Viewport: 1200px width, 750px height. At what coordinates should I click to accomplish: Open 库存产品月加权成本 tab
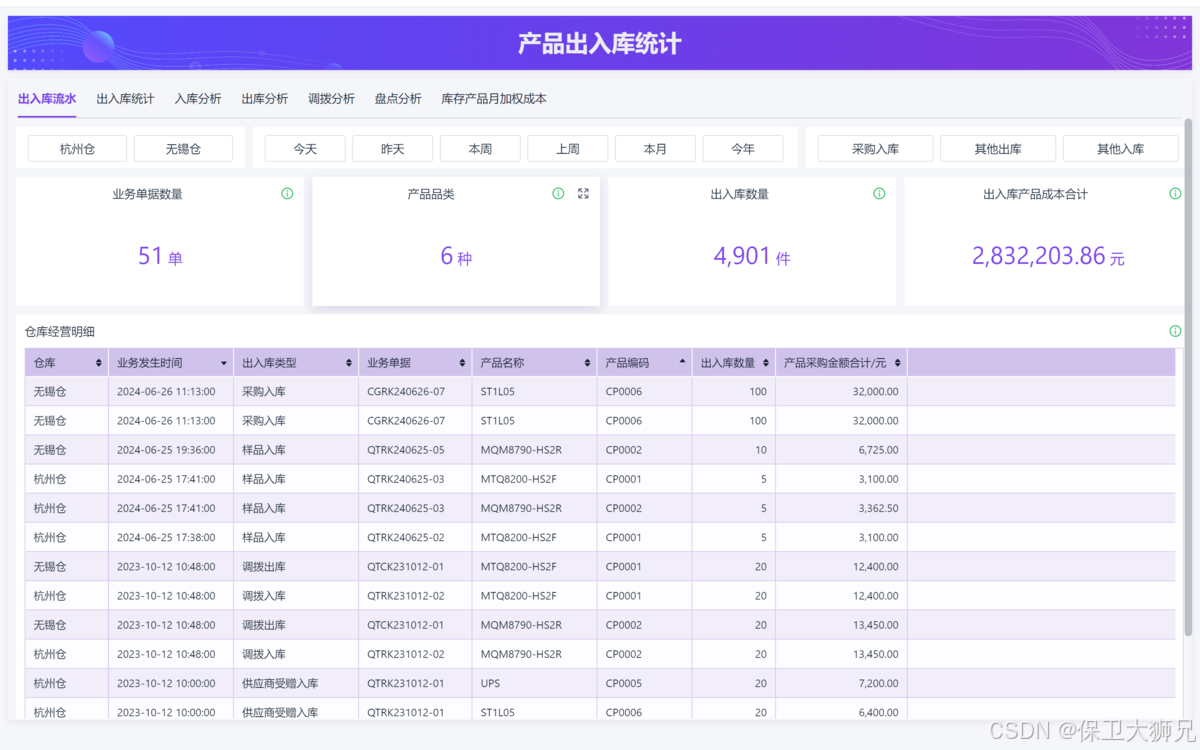[x=494, y=99]
